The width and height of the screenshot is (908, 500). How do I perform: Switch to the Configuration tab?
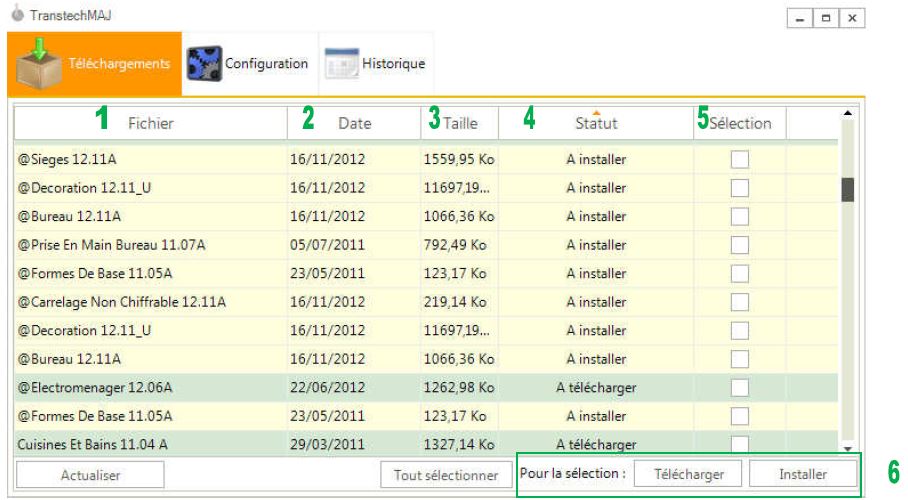click(265, 64)
